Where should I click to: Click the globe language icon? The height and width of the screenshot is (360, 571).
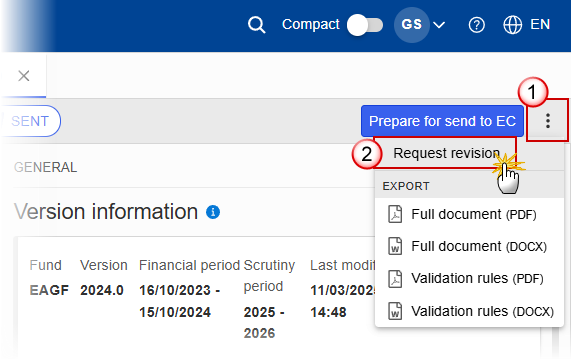(512, 25)
